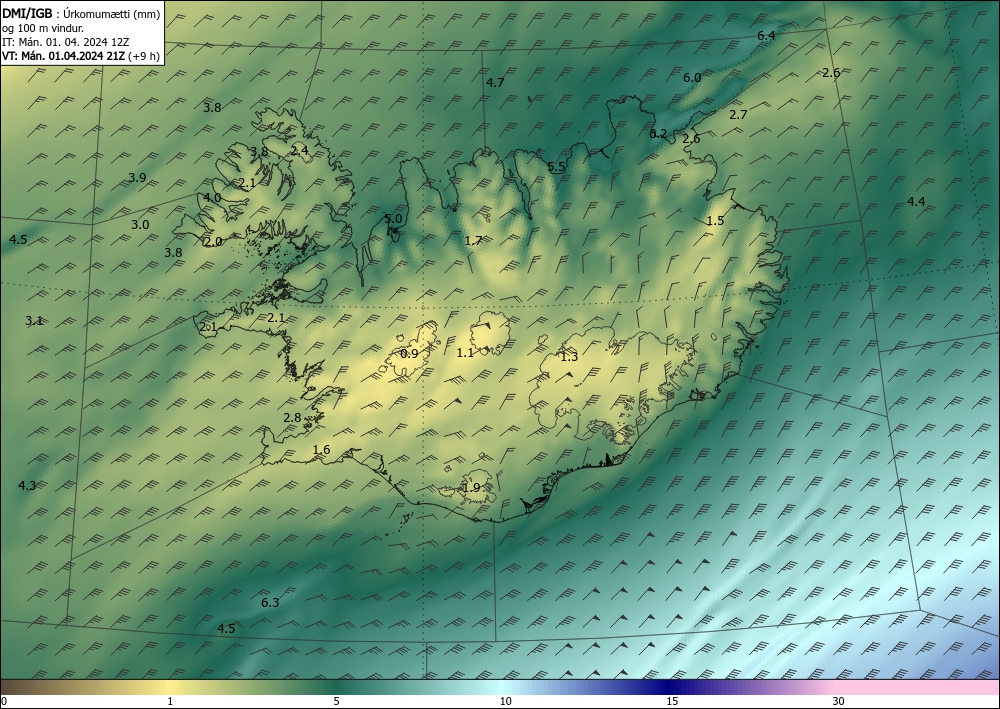Click the 1.3 value on Vatnajökull
Screen dimensions: 1000x709
point(569,357)
